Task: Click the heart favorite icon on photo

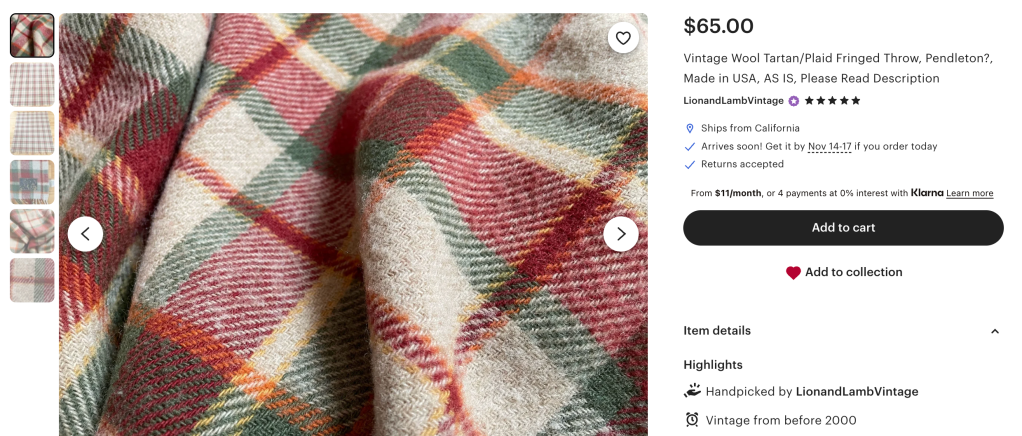Action: 623,38
